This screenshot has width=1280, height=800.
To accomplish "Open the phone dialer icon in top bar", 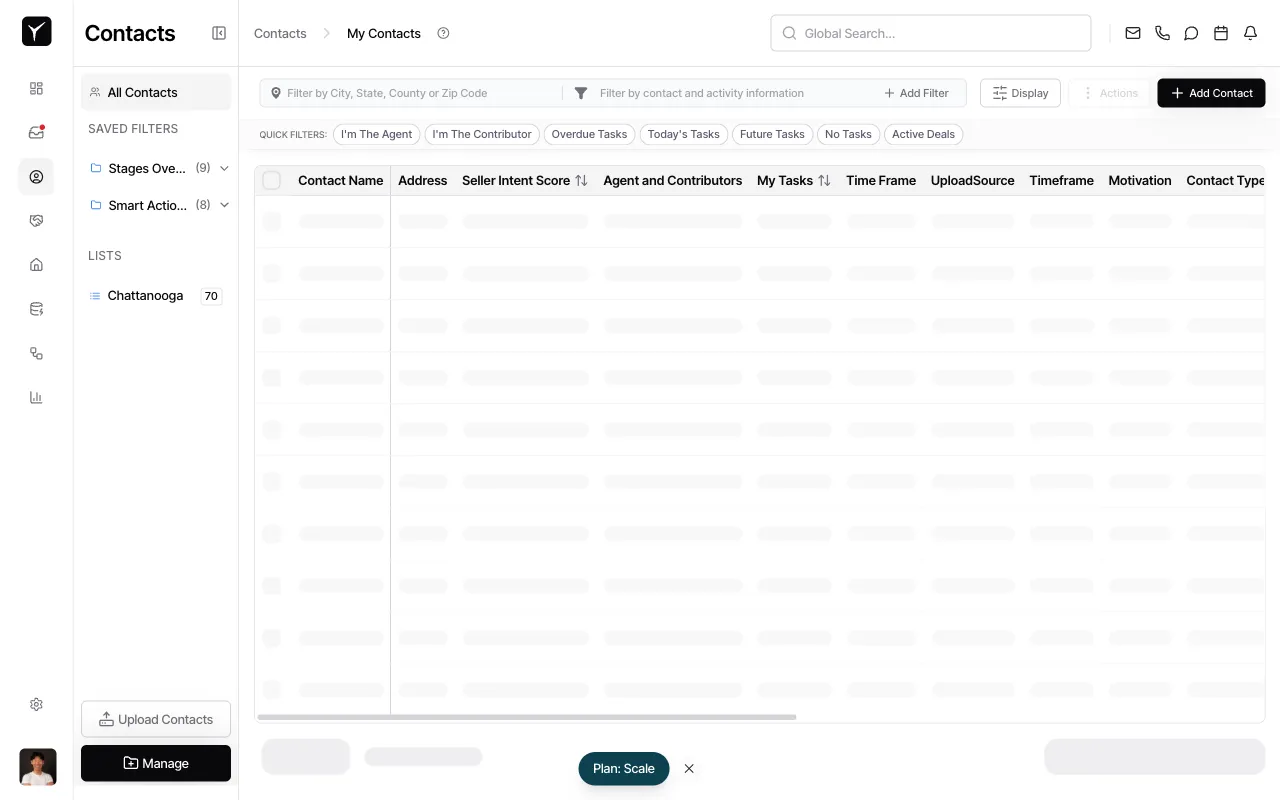I will pyautogui.click(x=1162, y=32).
